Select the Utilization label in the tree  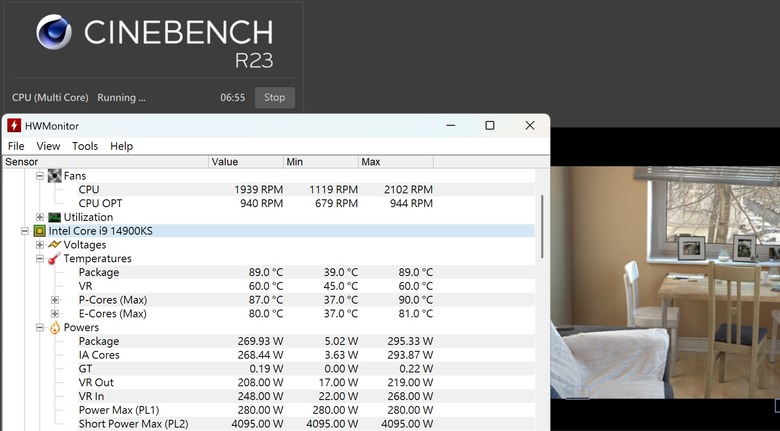click(x=88, y=217)
